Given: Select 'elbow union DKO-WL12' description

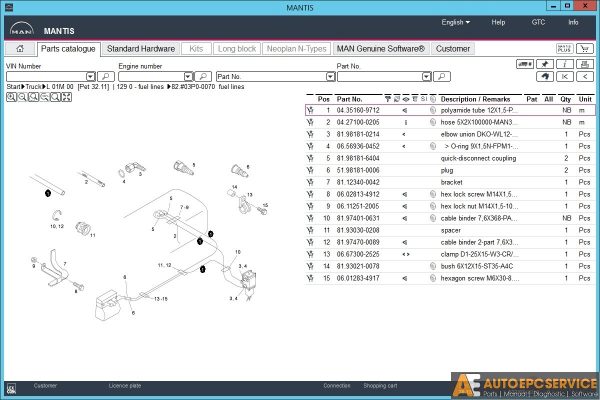Looking at the screenshot, I should (479, 134).
